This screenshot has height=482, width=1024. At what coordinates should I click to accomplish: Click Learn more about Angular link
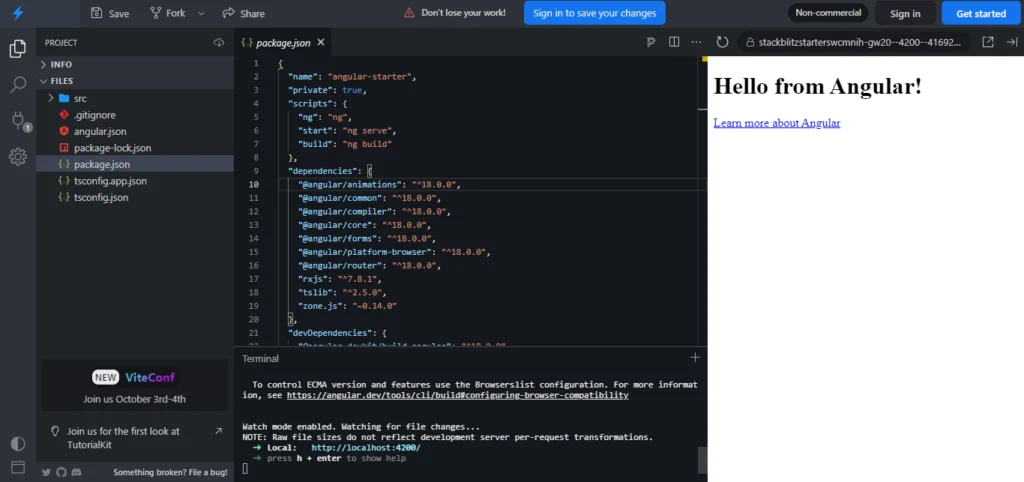click(x=776, y=123)
